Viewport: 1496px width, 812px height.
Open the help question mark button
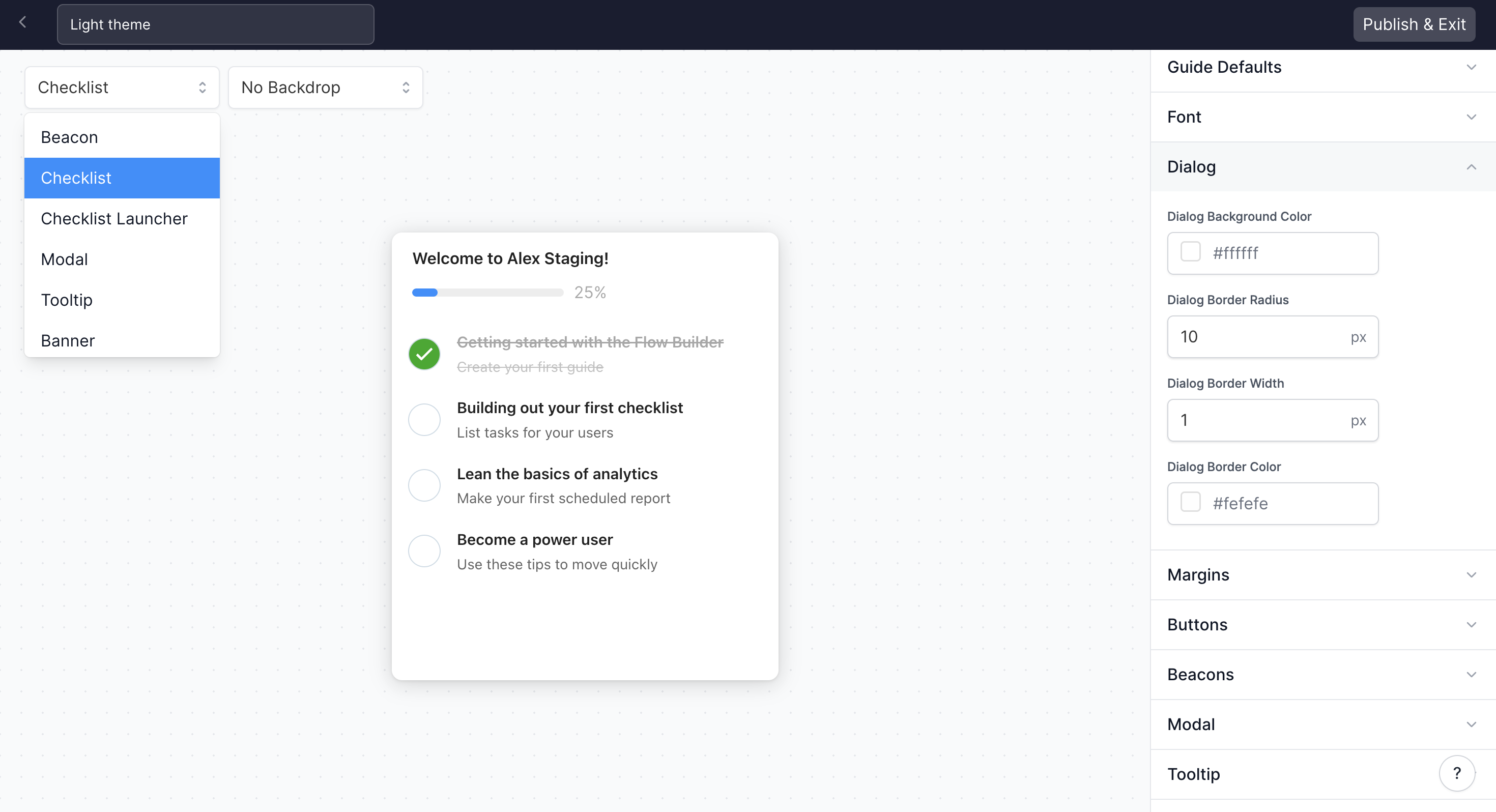(1456, 773)
